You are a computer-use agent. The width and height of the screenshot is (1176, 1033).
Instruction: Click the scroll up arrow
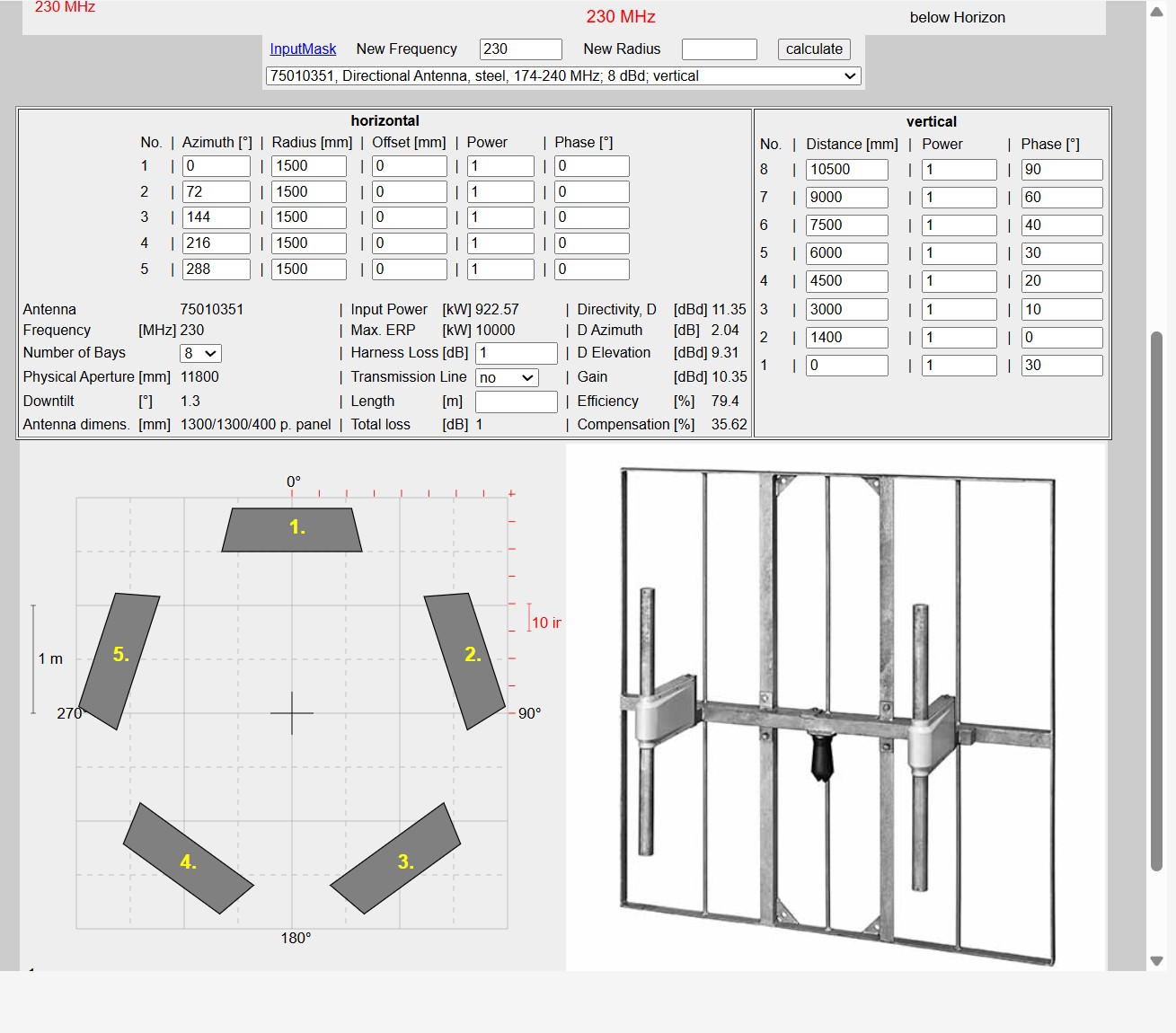[x=1157, y=12]
